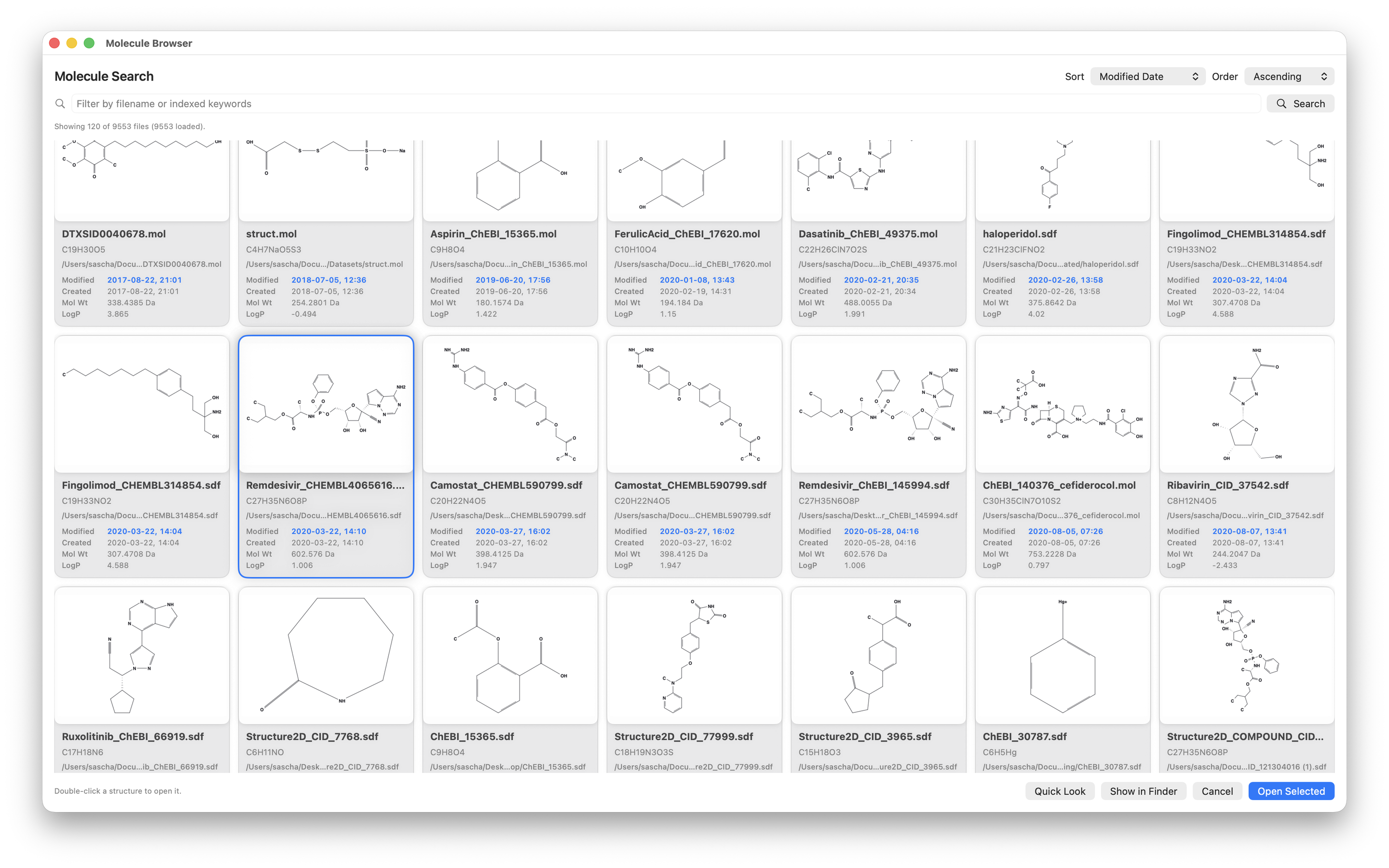Click the magnifier icon beside filter field
The width and height of the screenshot is (1389, 868).
tap(60, 103)
